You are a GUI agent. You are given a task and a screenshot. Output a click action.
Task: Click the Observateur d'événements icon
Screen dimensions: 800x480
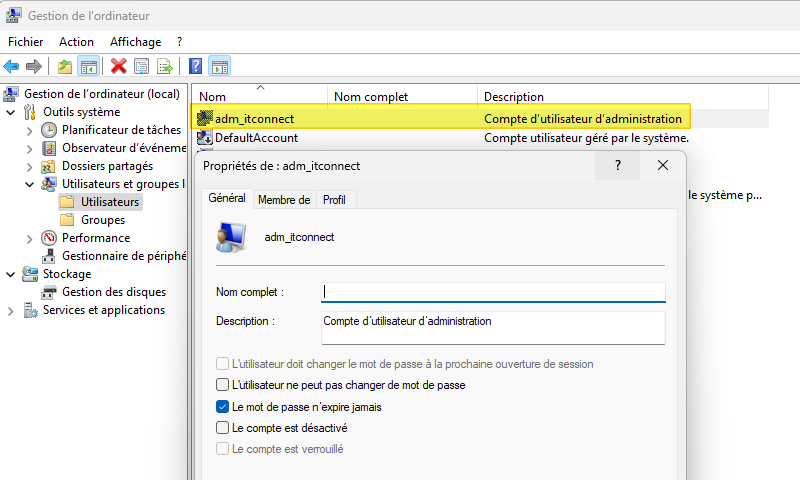pos(49,148)
